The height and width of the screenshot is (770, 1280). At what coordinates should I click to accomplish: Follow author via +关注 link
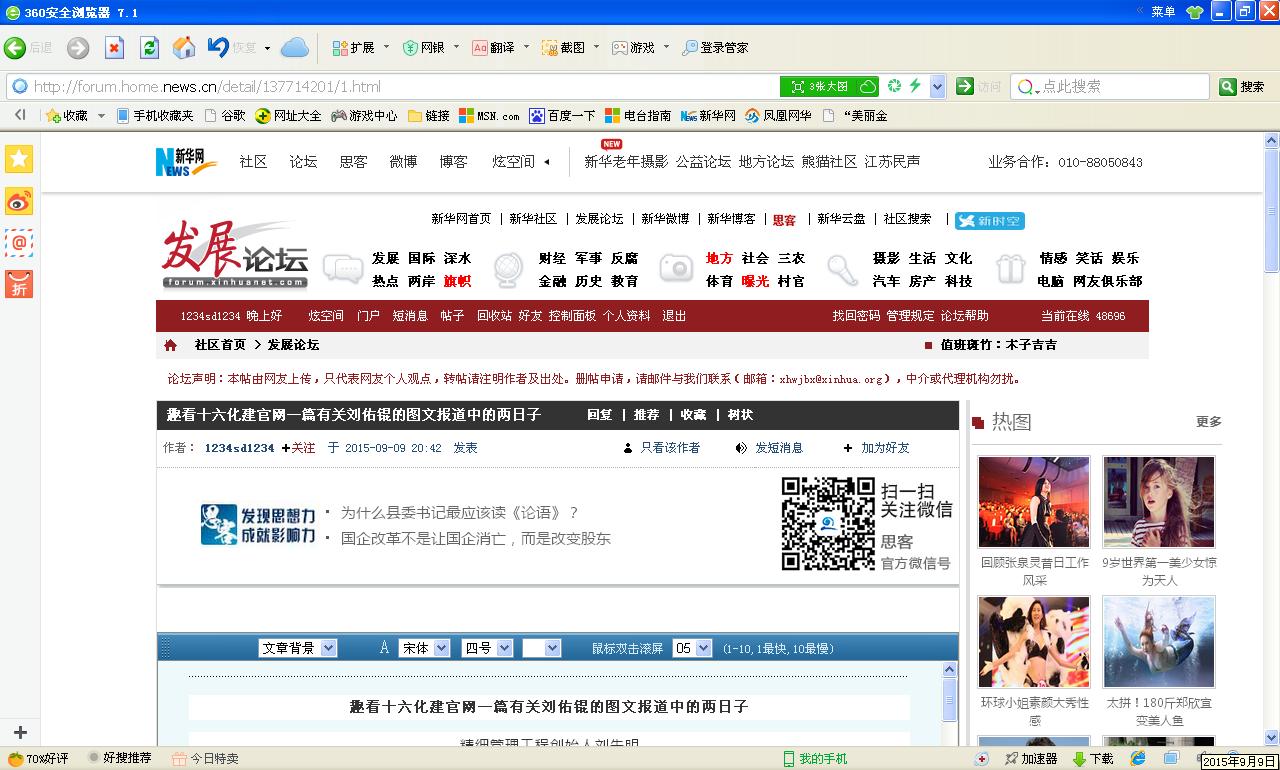click(298, 448)
